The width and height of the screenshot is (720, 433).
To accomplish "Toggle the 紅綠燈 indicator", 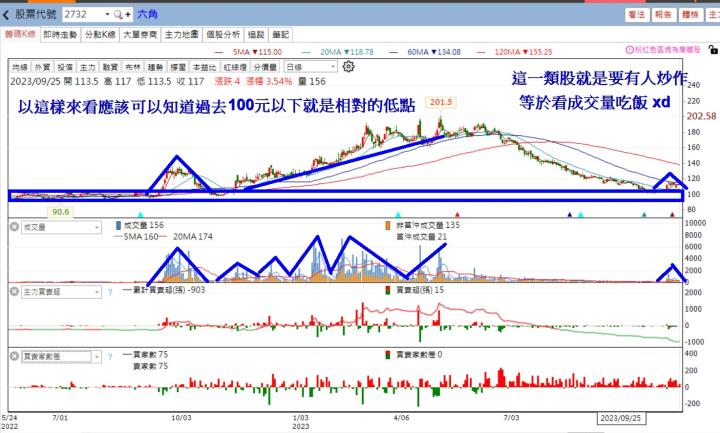I will point(235,67).
